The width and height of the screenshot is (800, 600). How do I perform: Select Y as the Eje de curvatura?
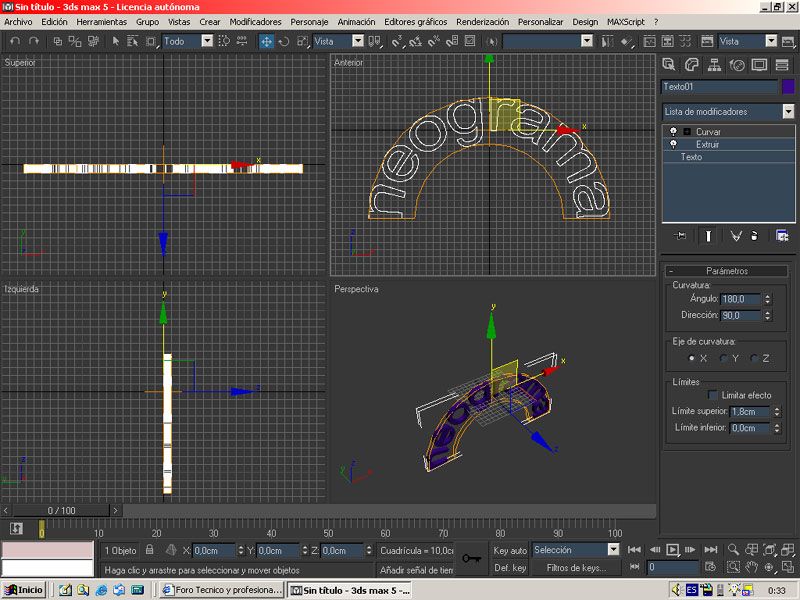click(723, 358)
